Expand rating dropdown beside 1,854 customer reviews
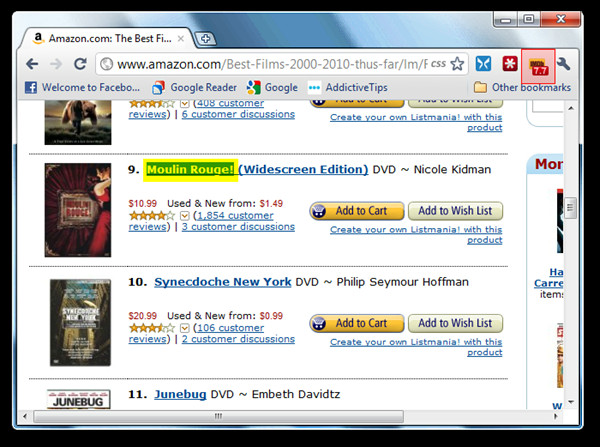 coord(185,216)
